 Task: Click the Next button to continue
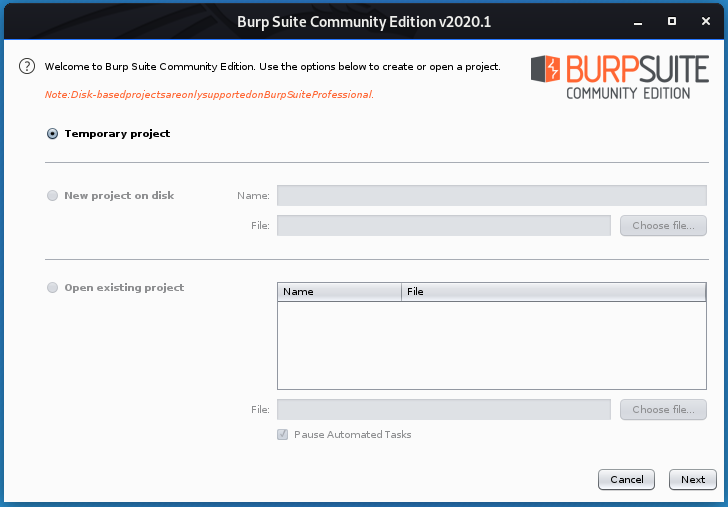tap(693, 480)
